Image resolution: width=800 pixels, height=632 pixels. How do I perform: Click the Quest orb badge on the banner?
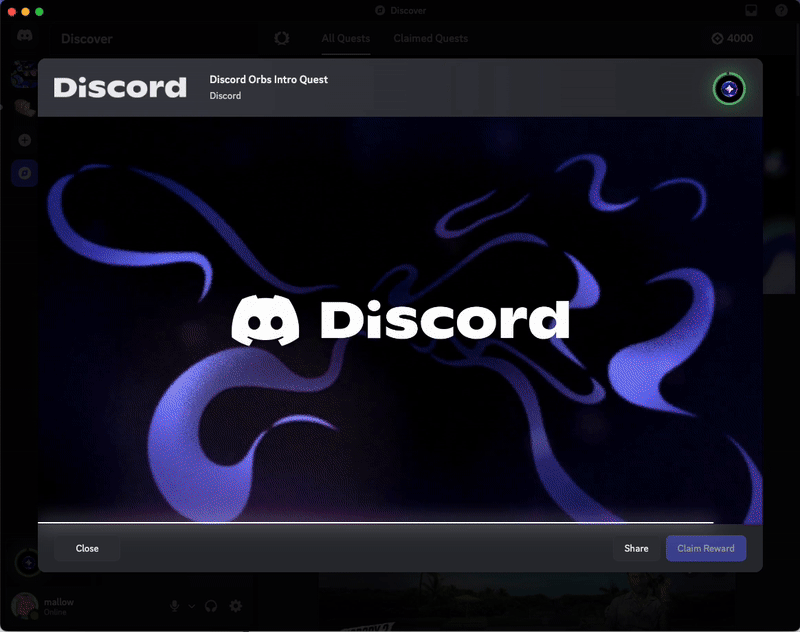click(x=729, y=88)
